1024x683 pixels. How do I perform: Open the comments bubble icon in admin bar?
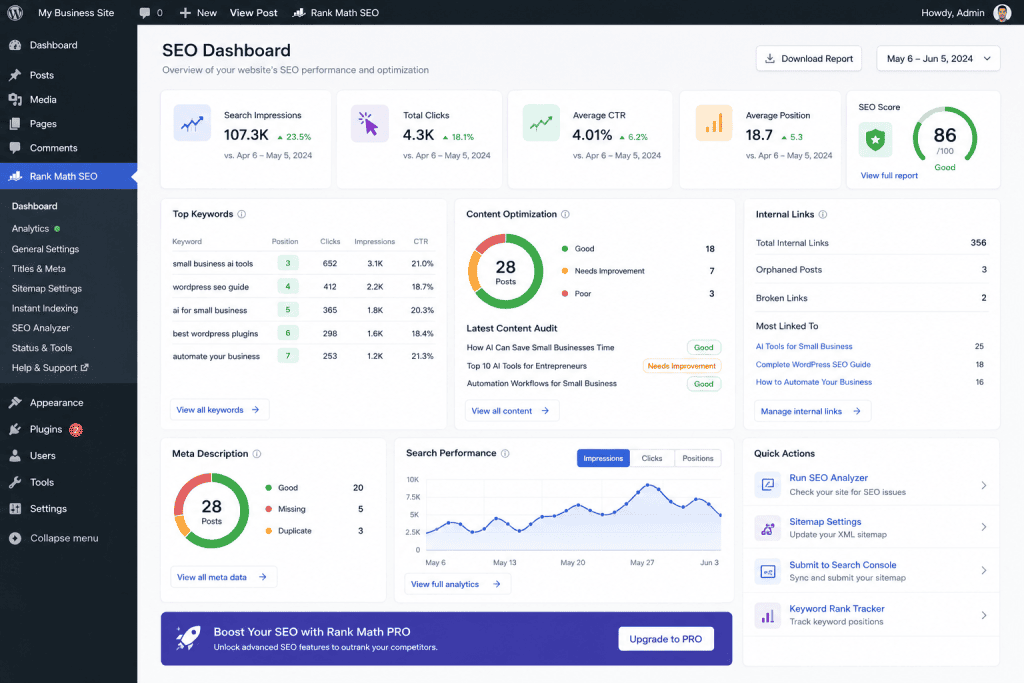pos(144,13)
